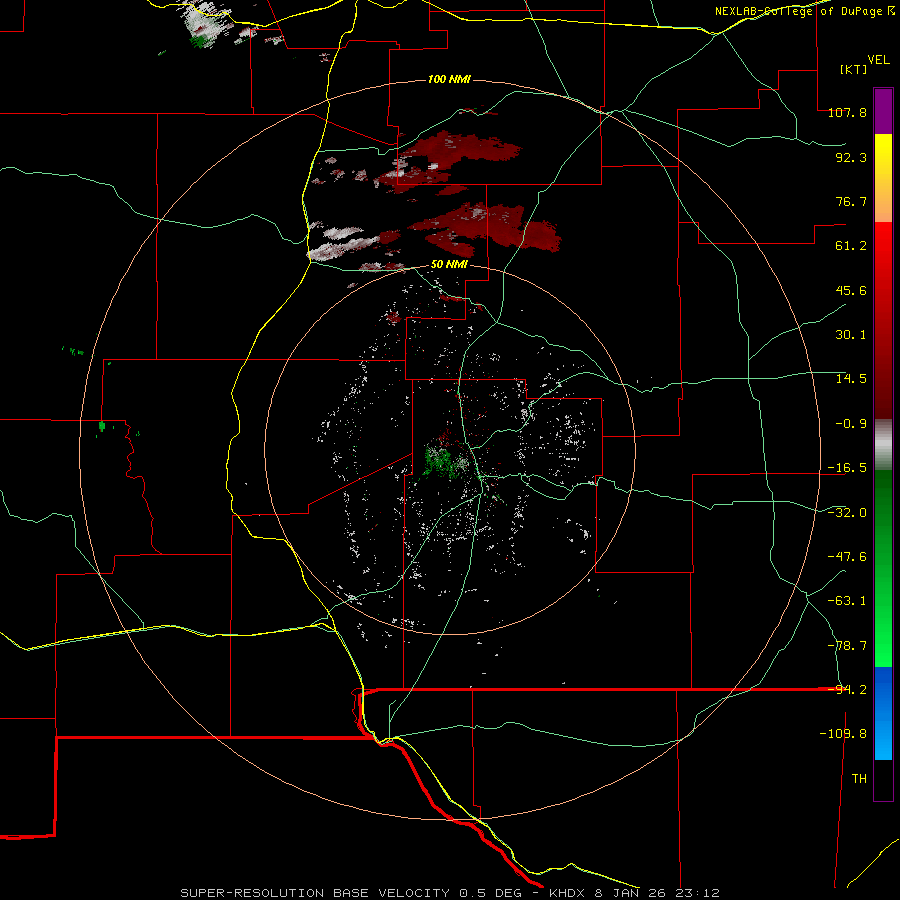Click the large dark red echo north of 50 NMI ring
Viewport: 900px width, 900px height.
click(488, 227)
